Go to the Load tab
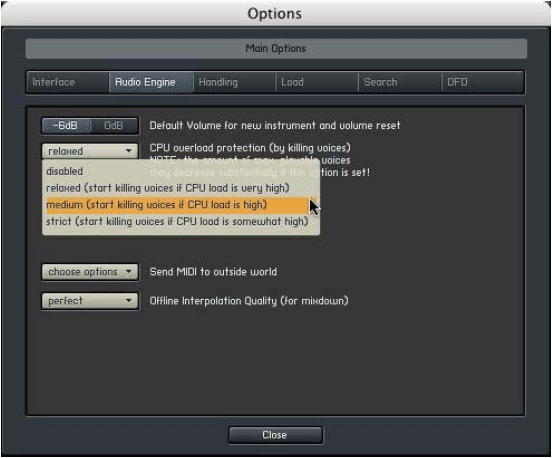The width and height of the screenshot is (552, 458). [317, 82]
